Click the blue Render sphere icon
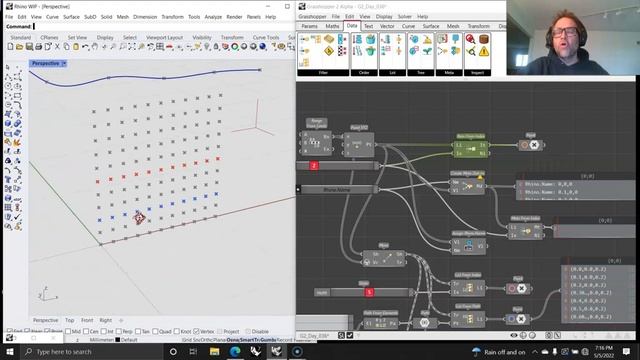 point(263,47)
